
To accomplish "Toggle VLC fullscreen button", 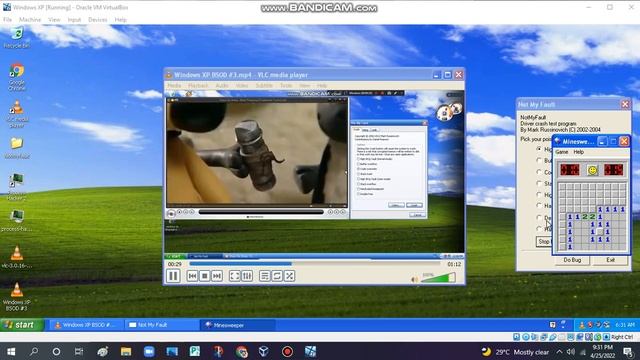I will coord(234,276).
